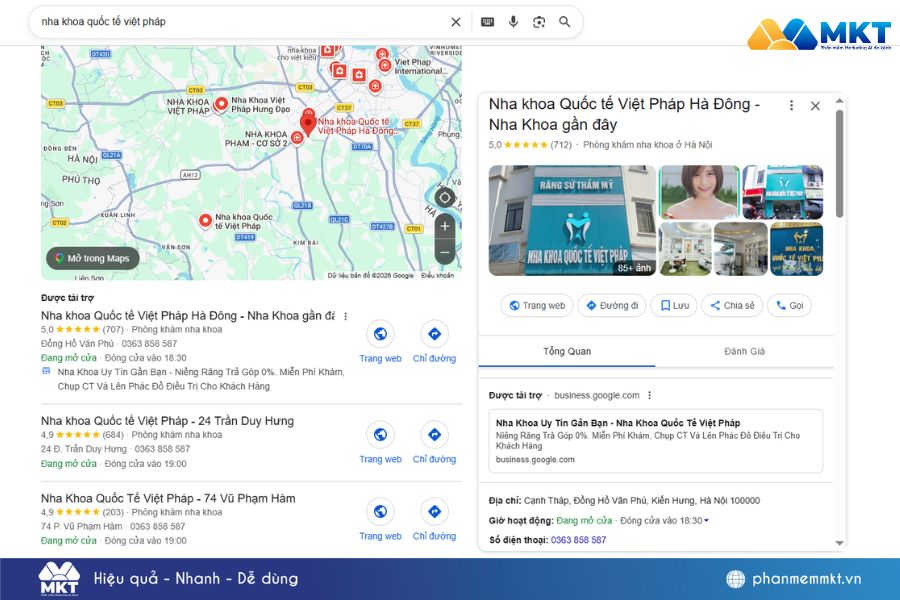Image resolution: width=900 pixels, height=600 pixels.
Task: Click the magnifier search icon
Action: [565, 22]
